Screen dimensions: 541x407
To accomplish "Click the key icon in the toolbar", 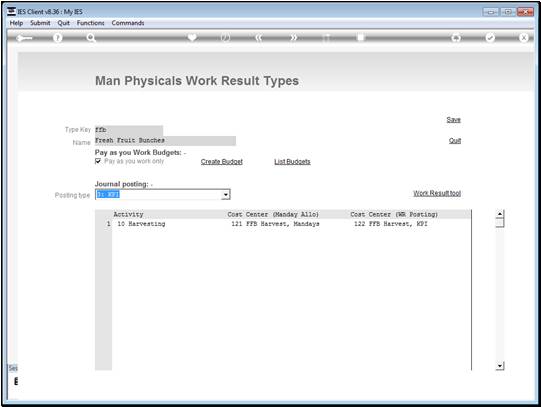I will (x=24, y=38).
